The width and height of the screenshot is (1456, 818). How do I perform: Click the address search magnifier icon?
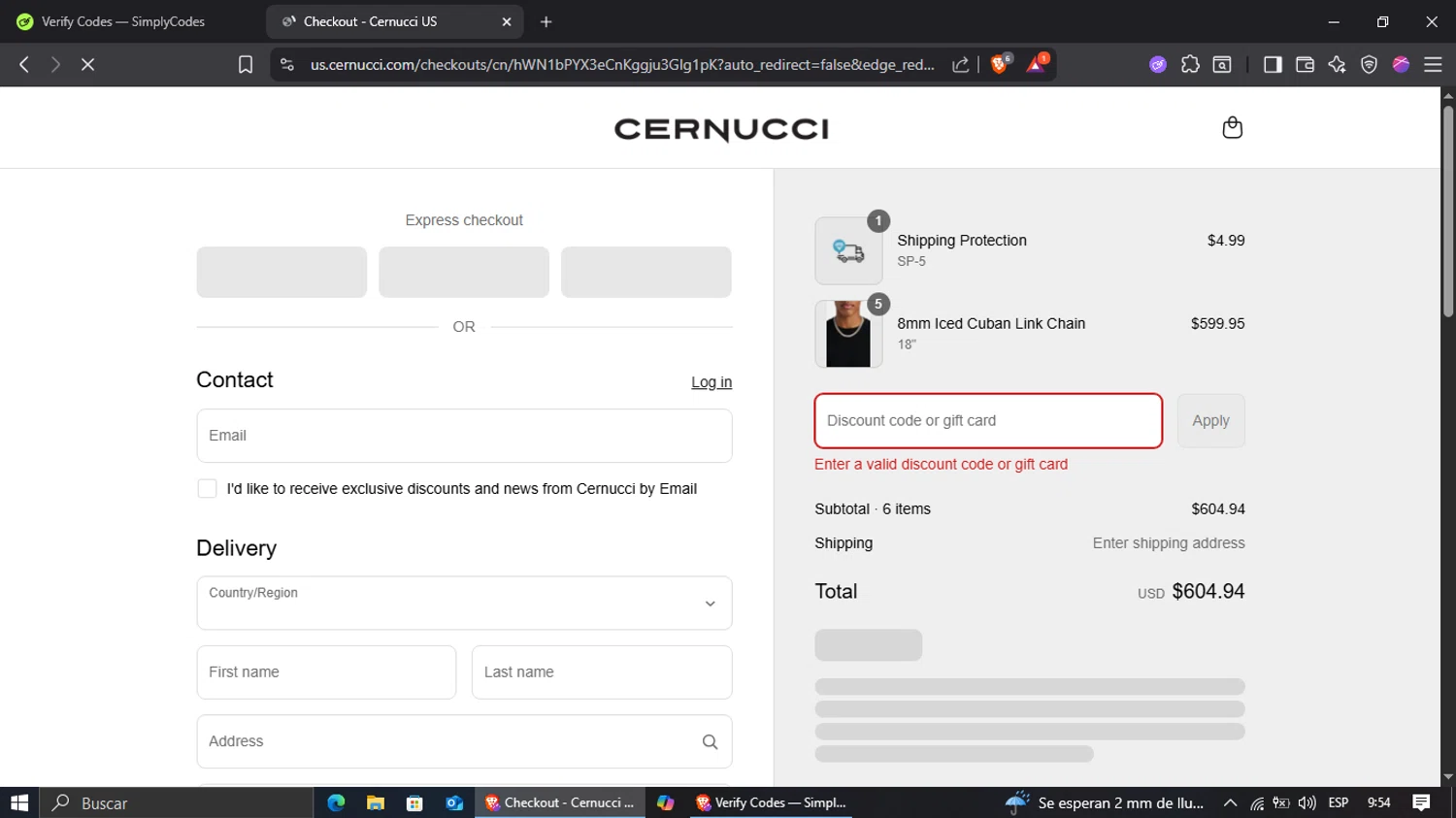point(710,742)
